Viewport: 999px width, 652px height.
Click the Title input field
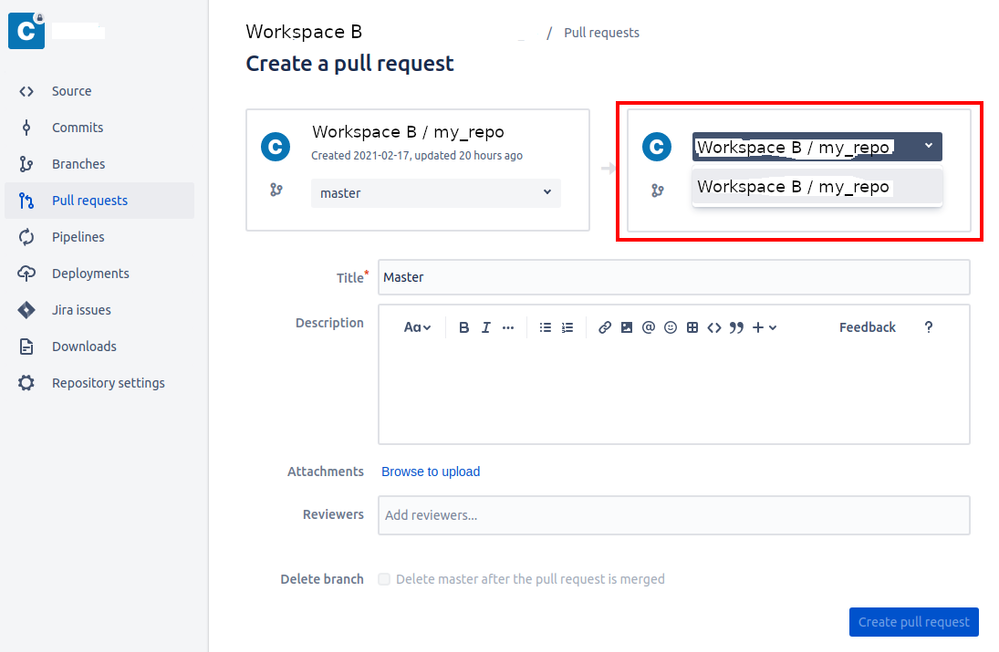click(x=674, y=277)
